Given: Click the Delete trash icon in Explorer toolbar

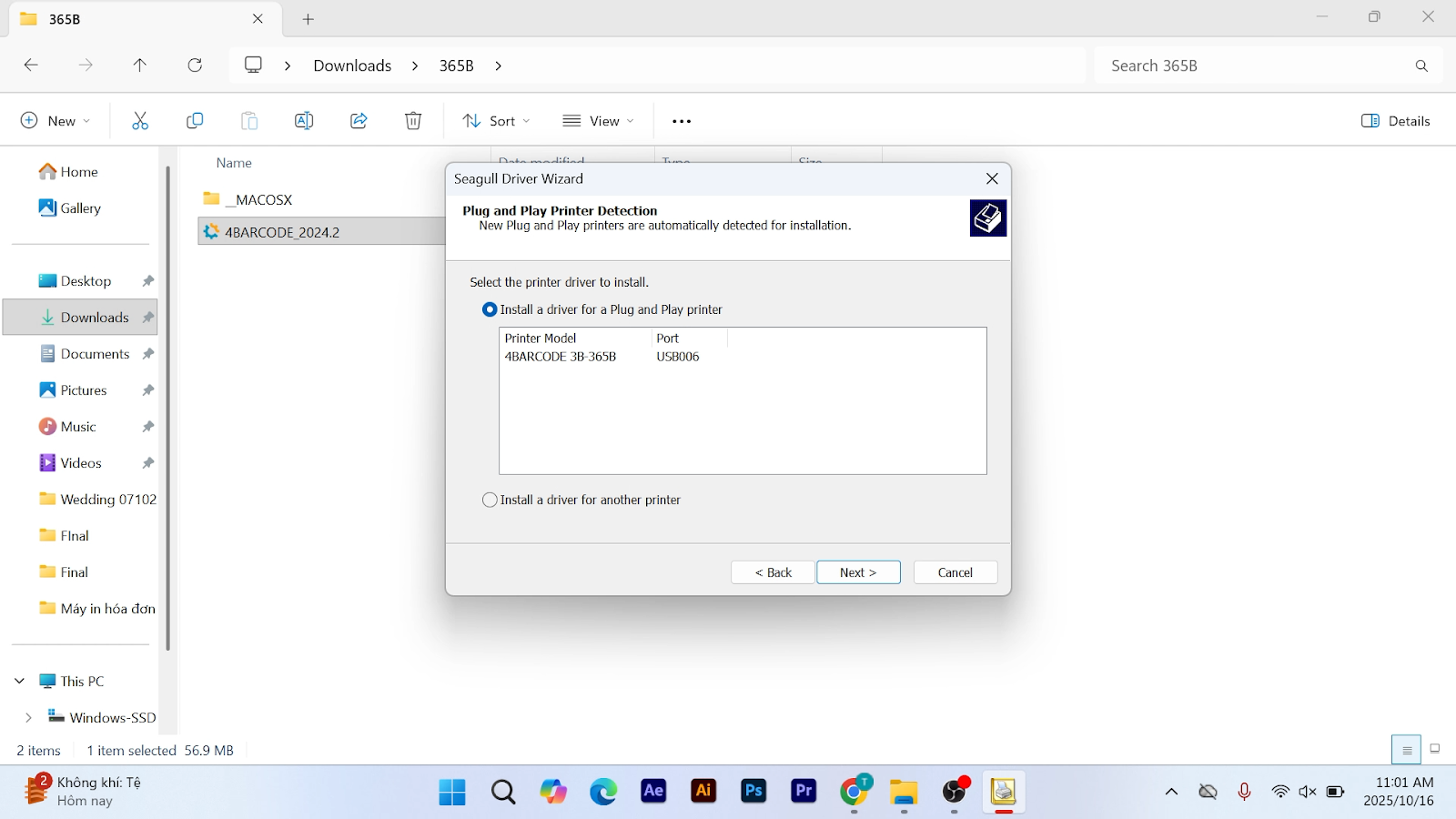Looking at the screenshot, I should pyautogui.click(x=413, y=121).
